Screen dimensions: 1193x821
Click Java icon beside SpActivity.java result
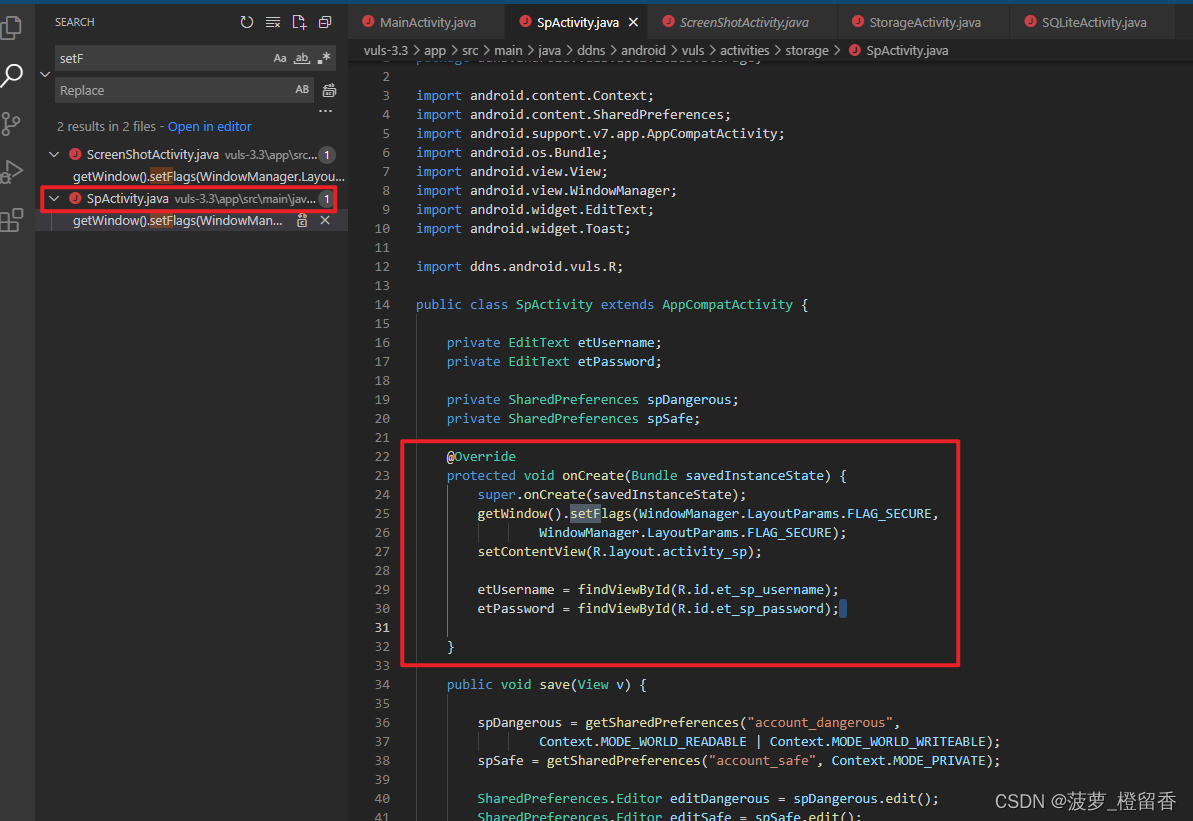tap(75, 199)
